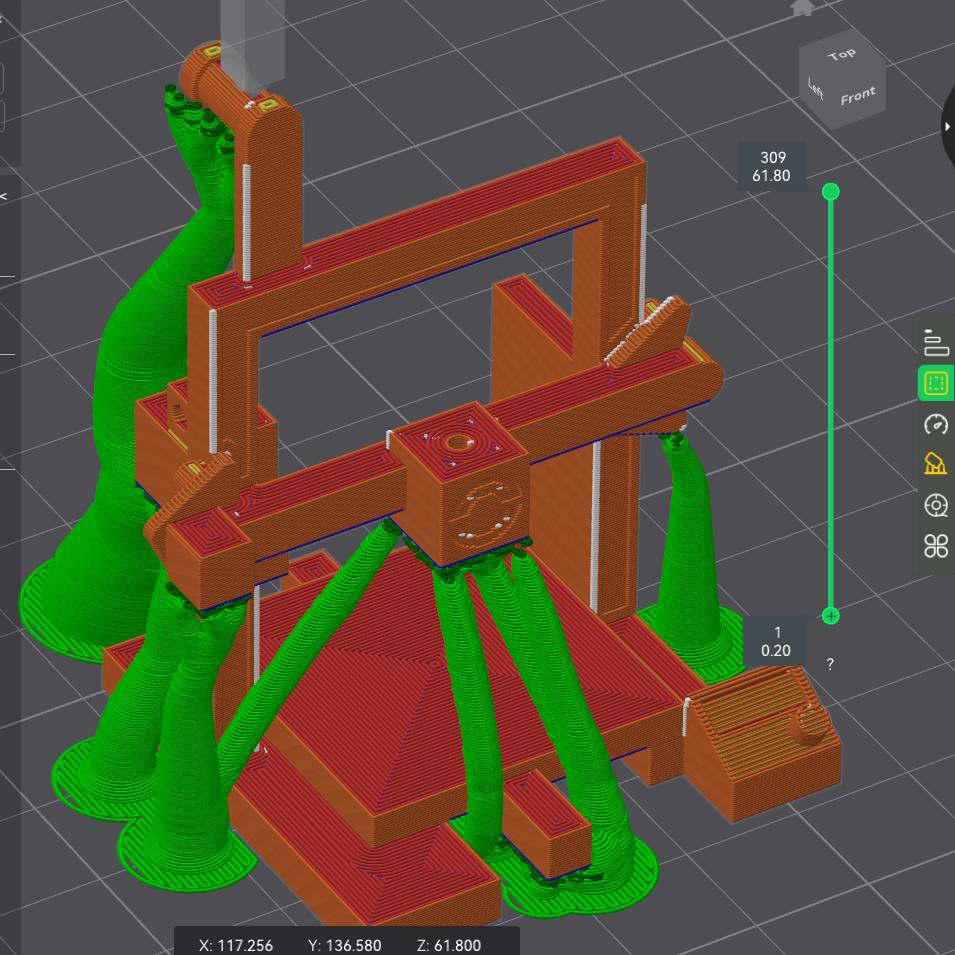Click the X: 117.256 coordinate readout

tap(236, 945)
